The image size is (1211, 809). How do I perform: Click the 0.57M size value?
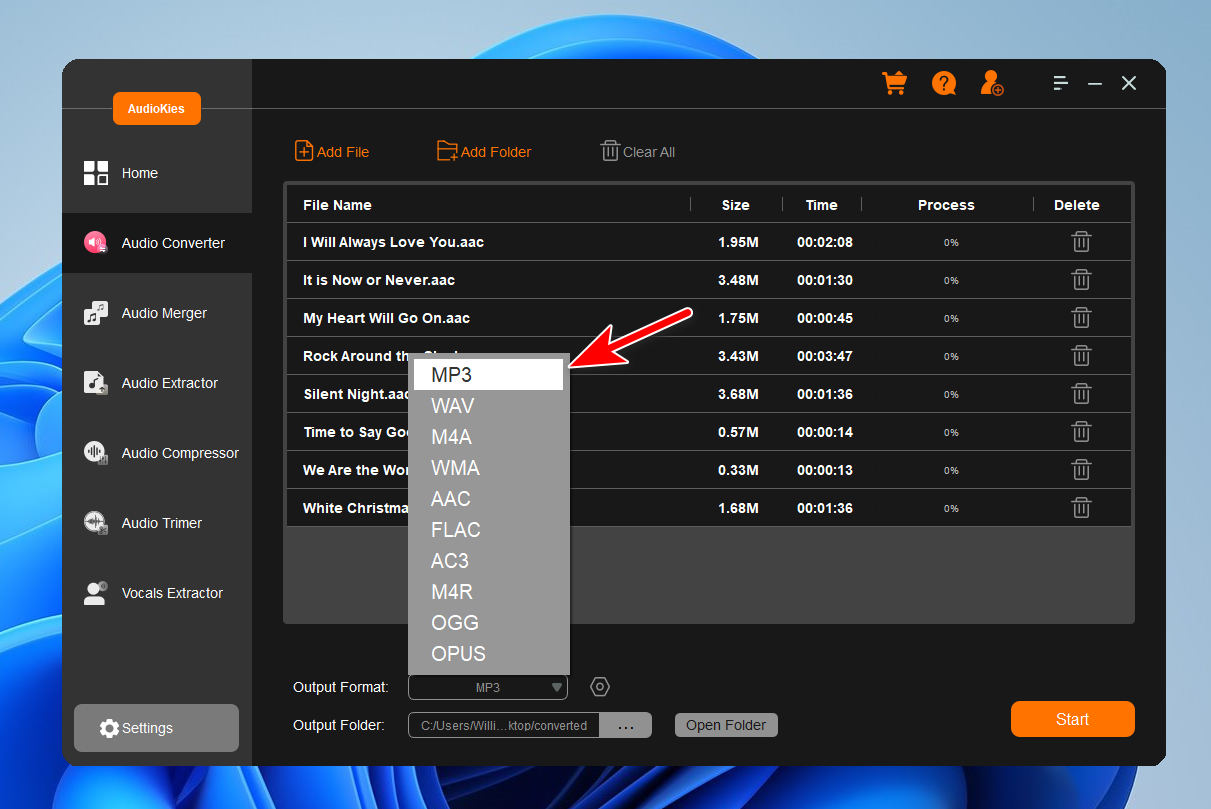click(738, 432)
